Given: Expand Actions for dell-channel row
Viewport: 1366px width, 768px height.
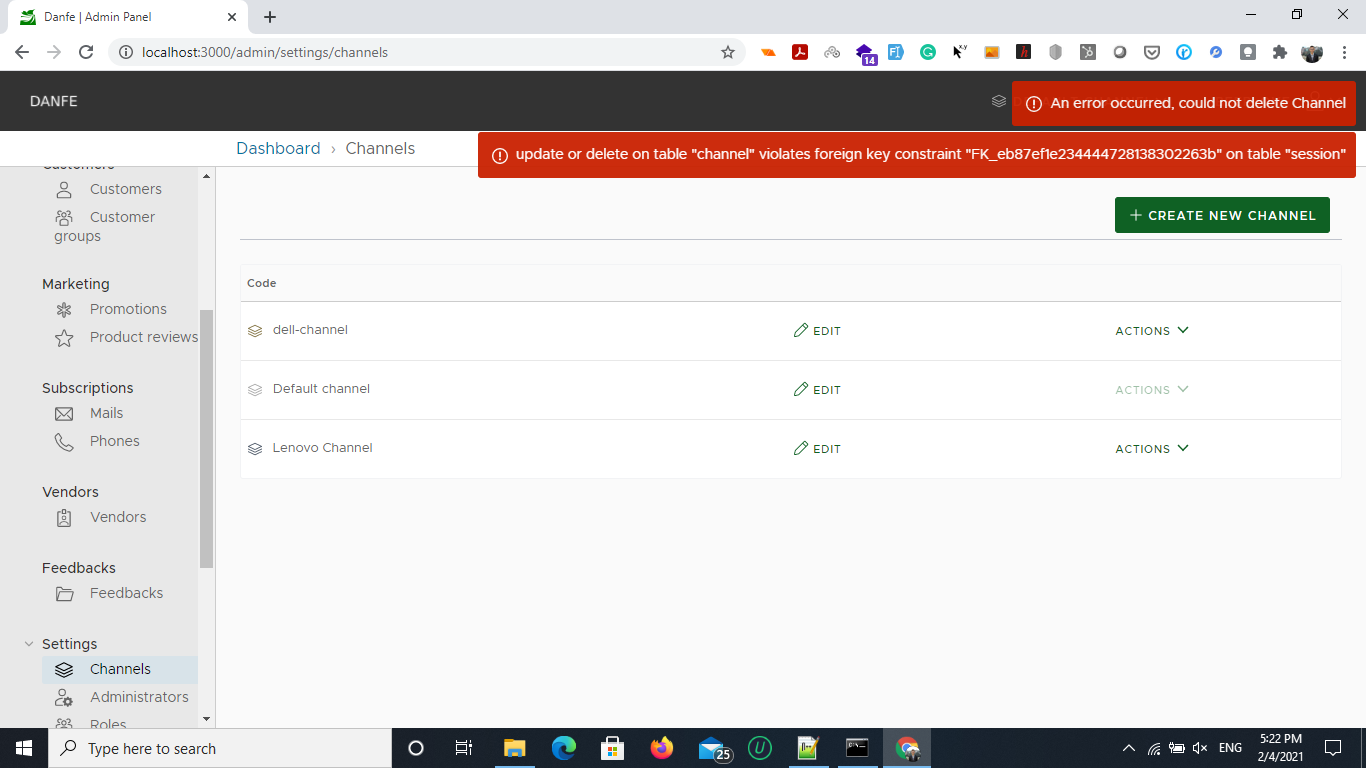Looking at the screenshot, I should [x=1151, y=330].
